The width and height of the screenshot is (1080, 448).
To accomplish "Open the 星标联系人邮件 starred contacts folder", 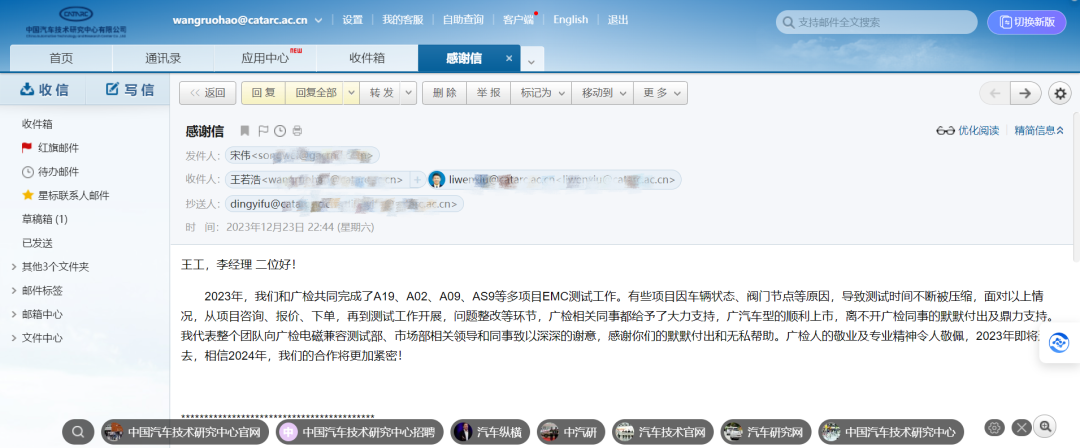I will click(x=65, y=195).
